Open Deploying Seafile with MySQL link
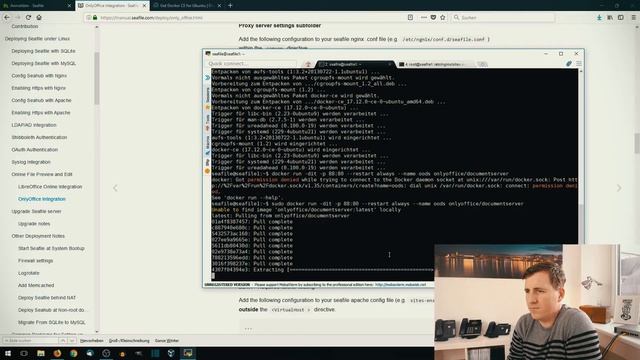Screen dimensions: 640x360 [x=44, y=63]
